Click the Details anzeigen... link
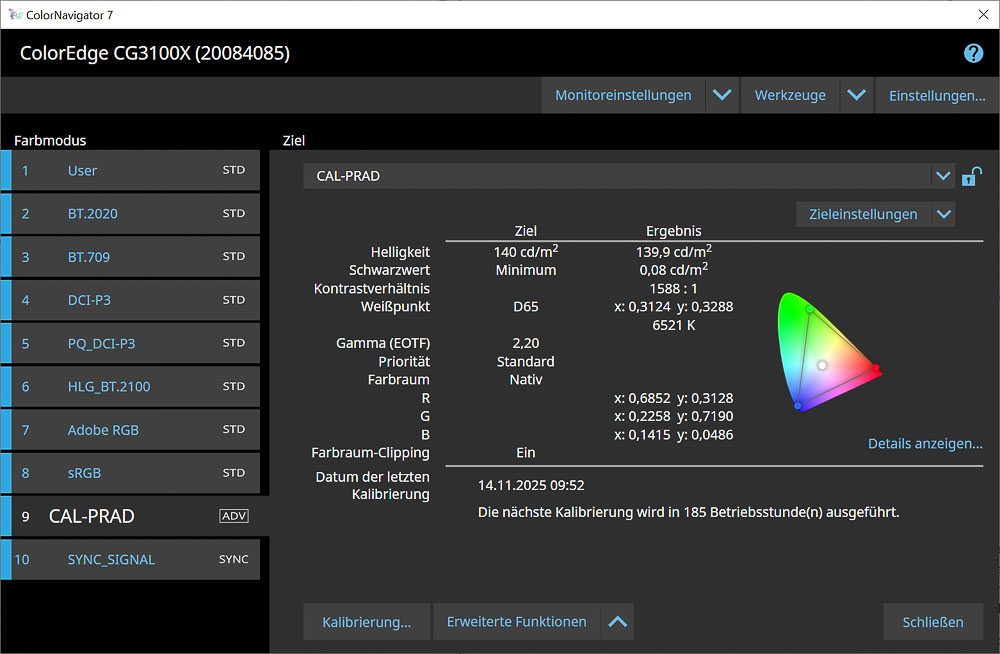The image size is (1000, 654). click(x=925, y=444)
